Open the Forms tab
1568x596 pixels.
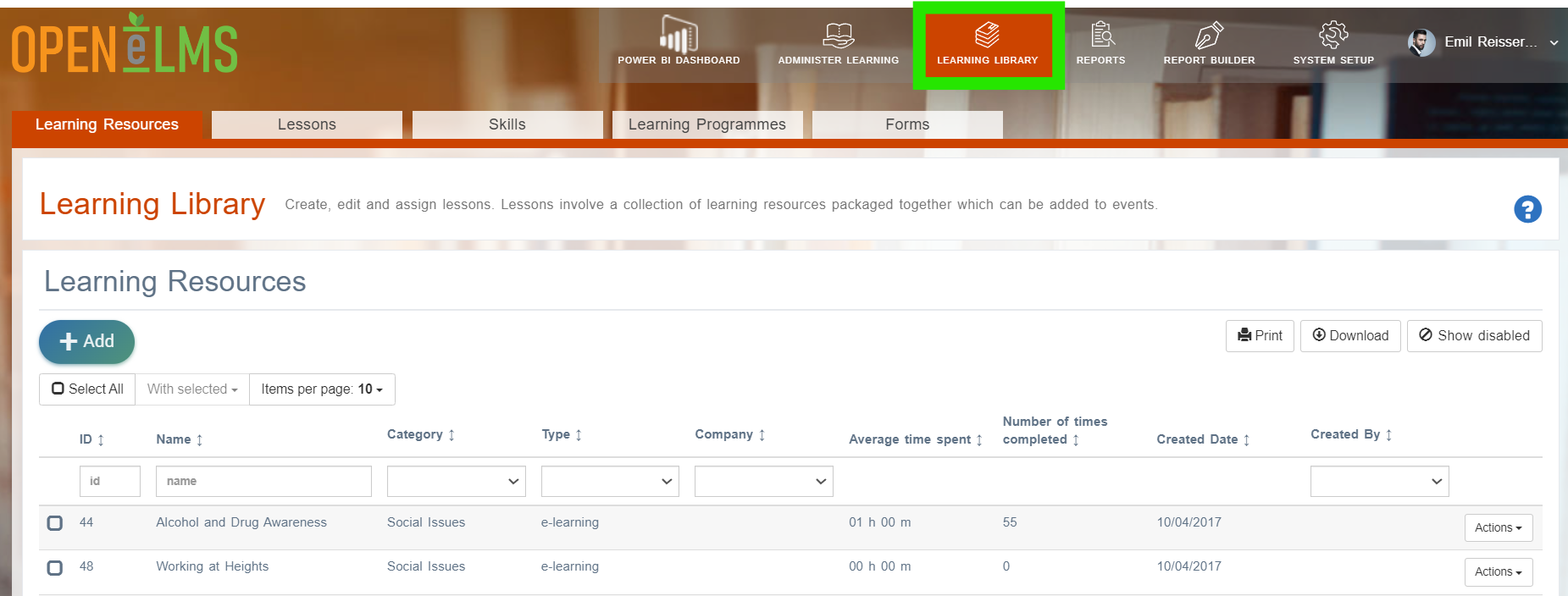point(907,124)
